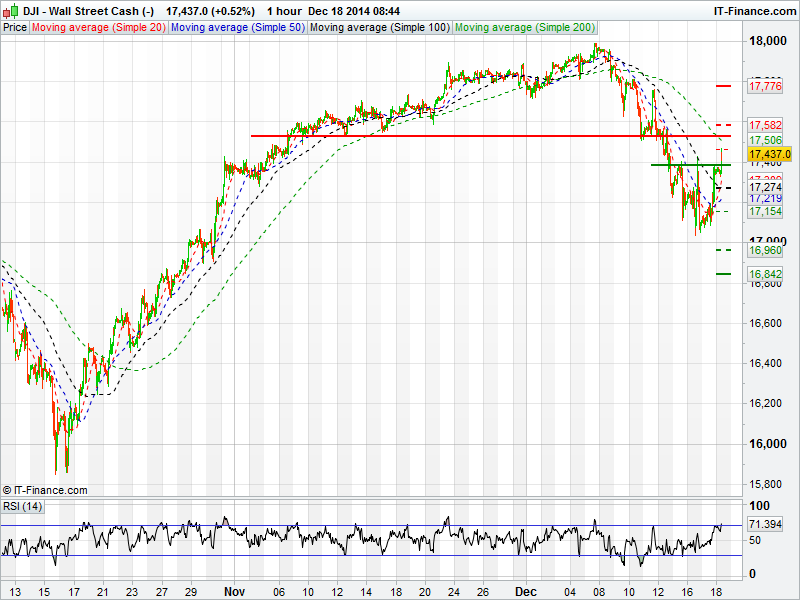Open the IT-Finance.com link at top right
The image size is (800, 600).
click(754, 11)
